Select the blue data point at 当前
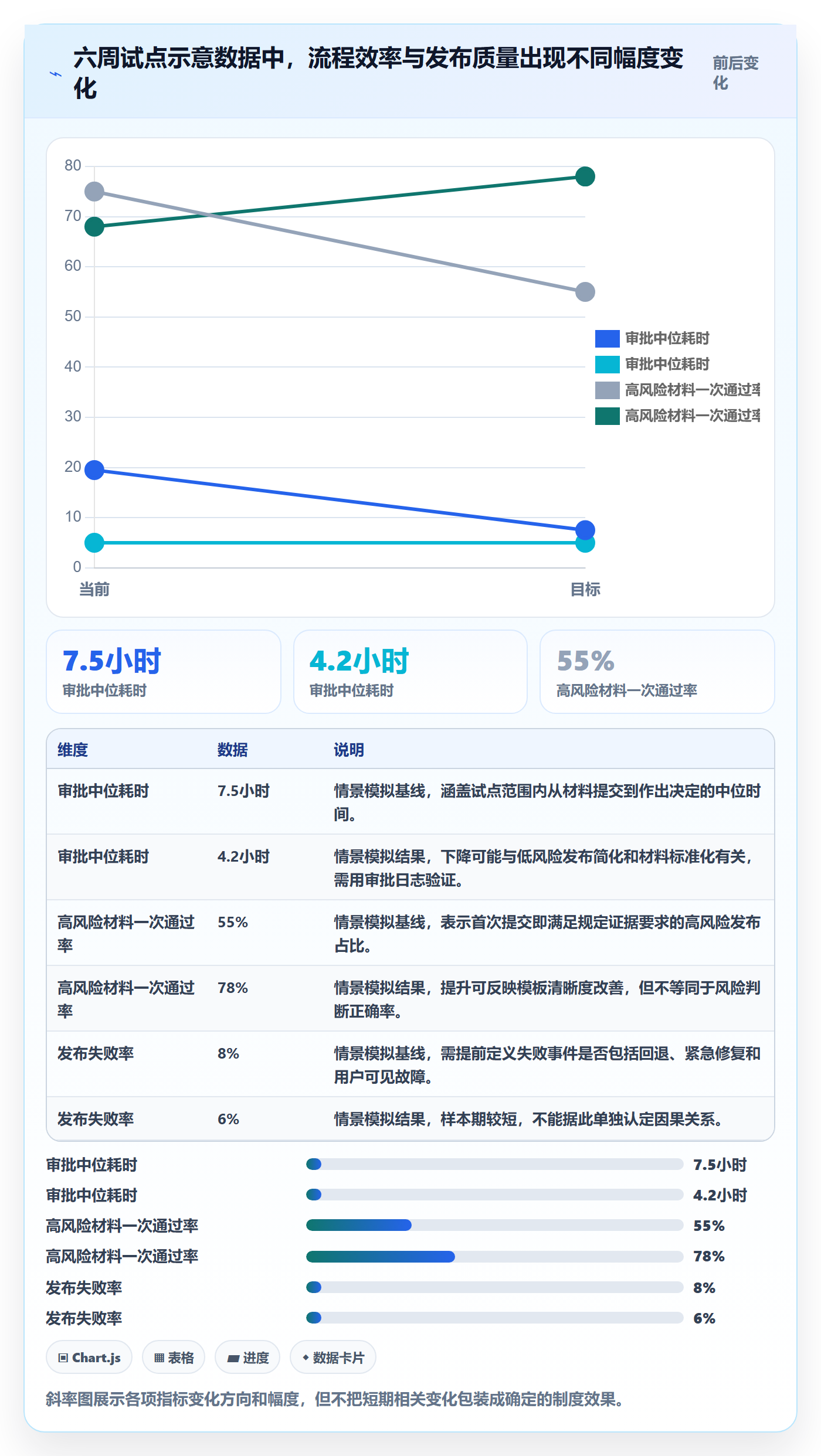 click(x=94, y=470)
